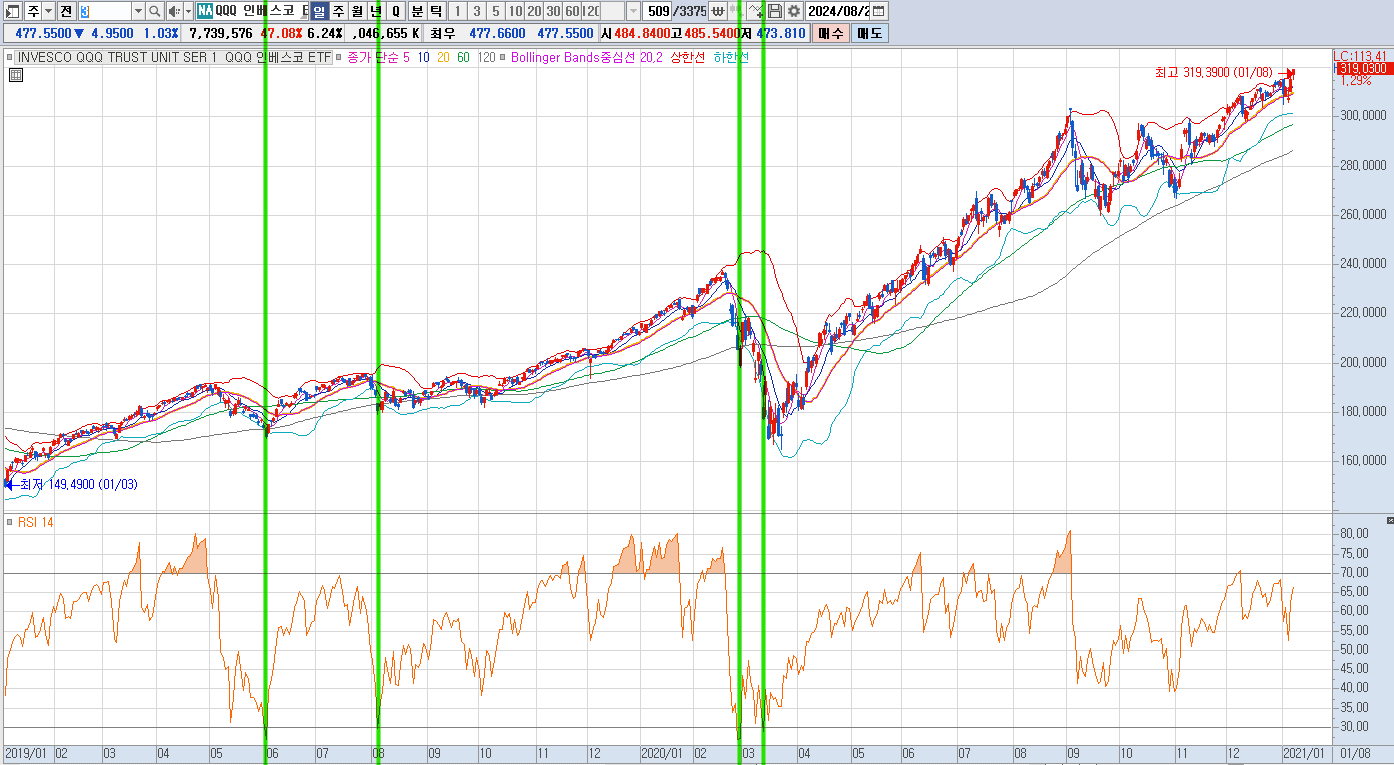Select daily 일 chart period
The width and height of the screenshot is (1394, 765).
pyautogui.click(x=319, y=12)
